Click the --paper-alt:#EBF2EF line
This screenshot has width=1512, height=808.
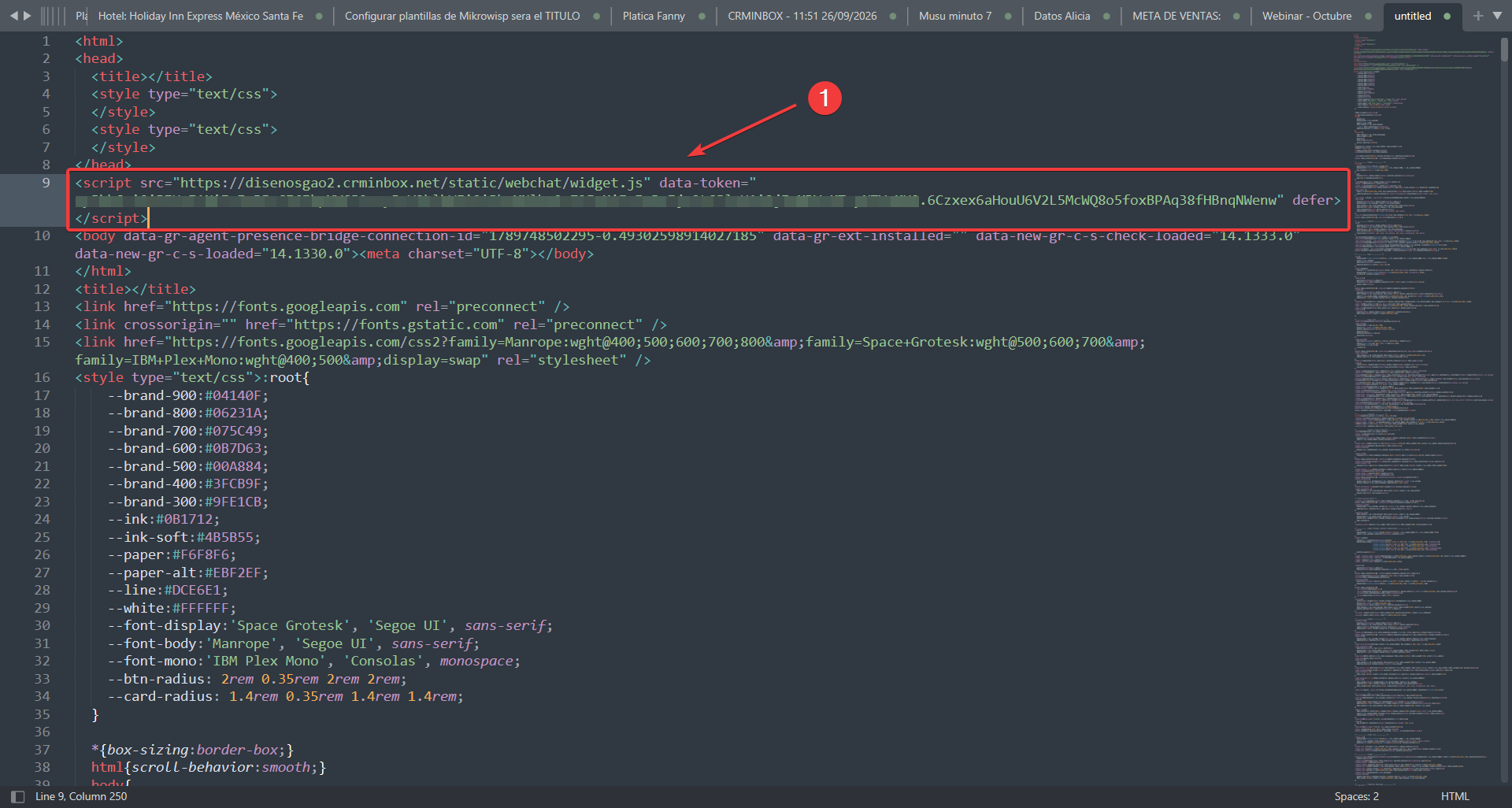click(187, 573)
